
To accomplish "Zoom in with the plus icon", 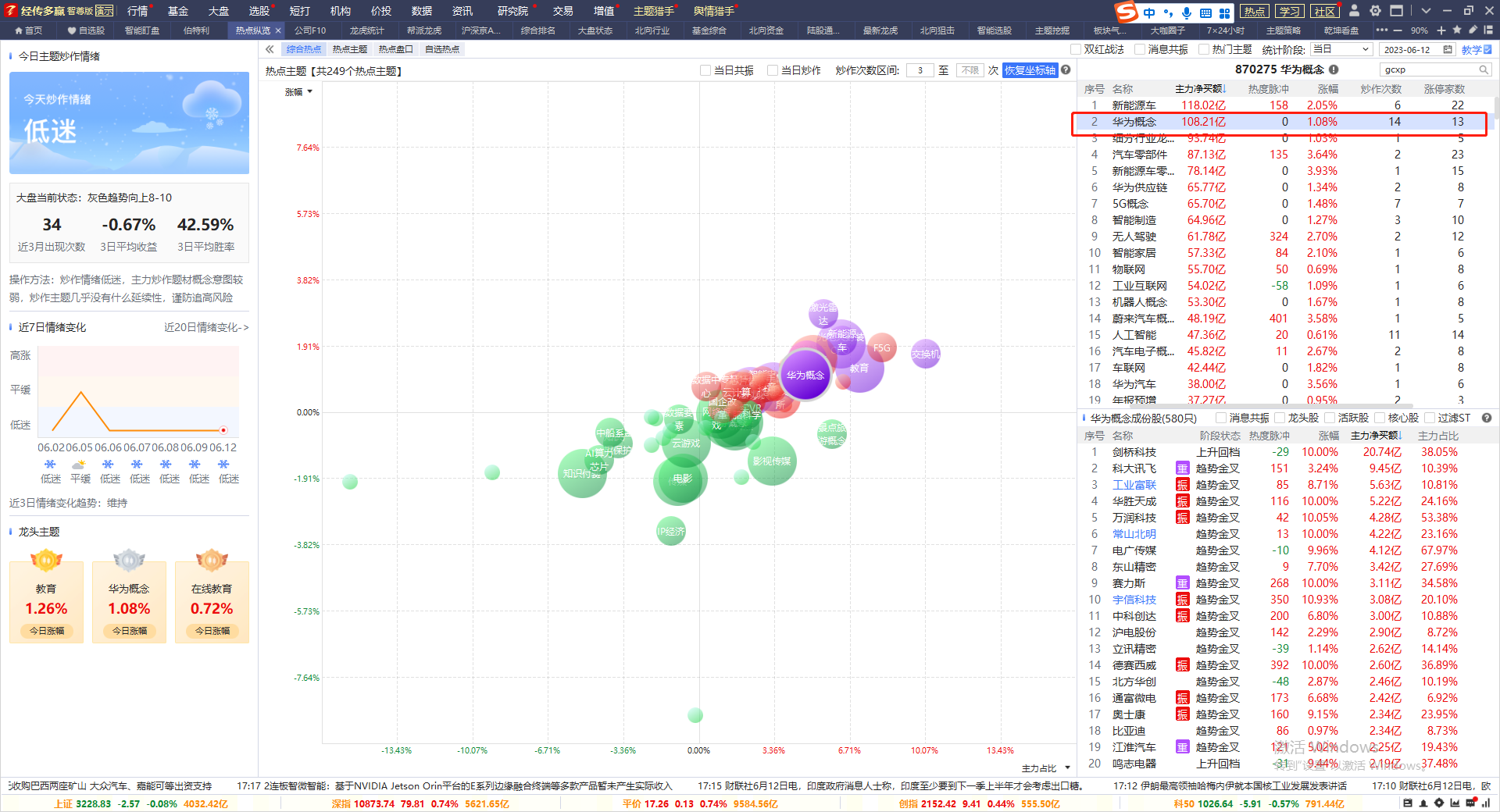I will [x=1441, y=30].
